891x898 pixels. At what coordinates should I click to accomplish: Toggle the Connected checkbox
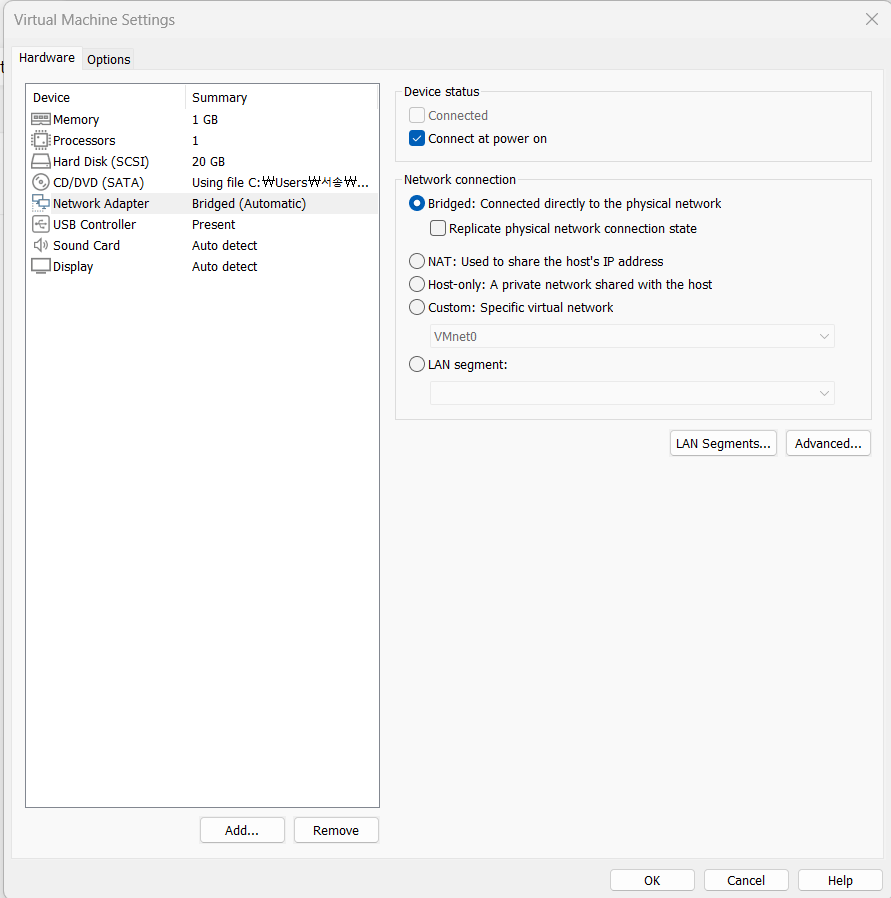pyautogui.click(x=417, y=115)
